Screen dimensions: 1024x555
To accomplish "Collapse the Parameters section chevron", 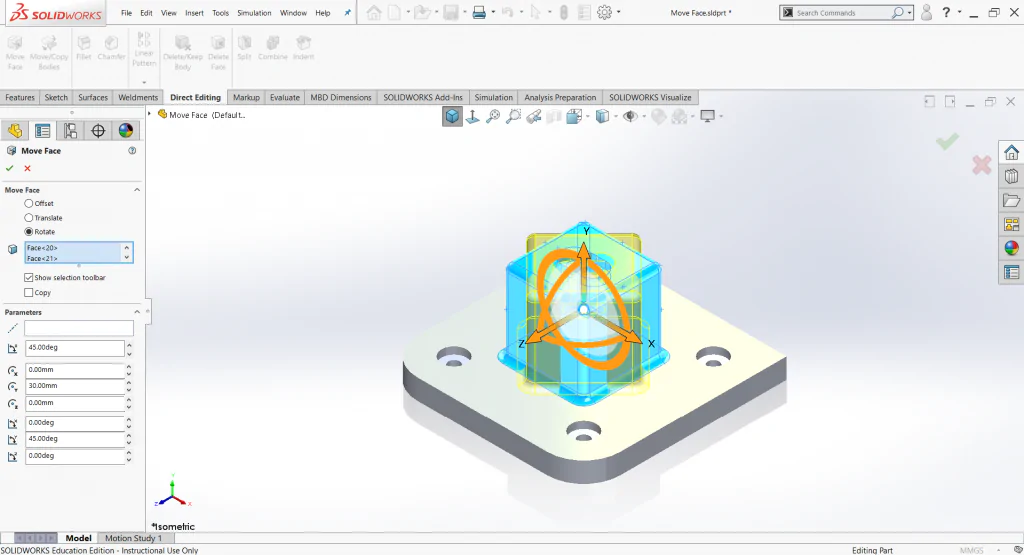I will [137, 312].
